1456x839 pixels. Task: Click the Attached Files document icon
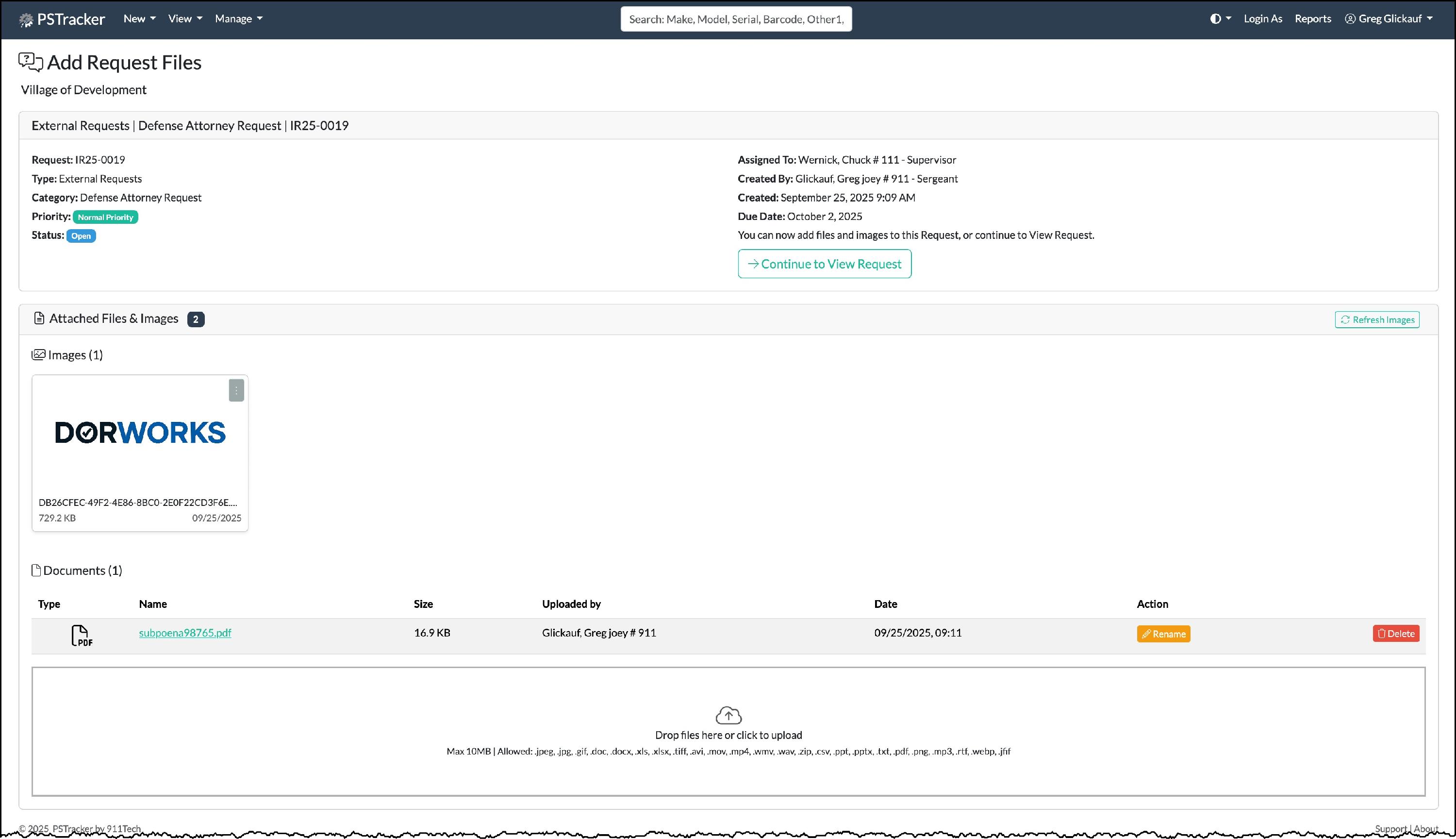pos(39,319)
